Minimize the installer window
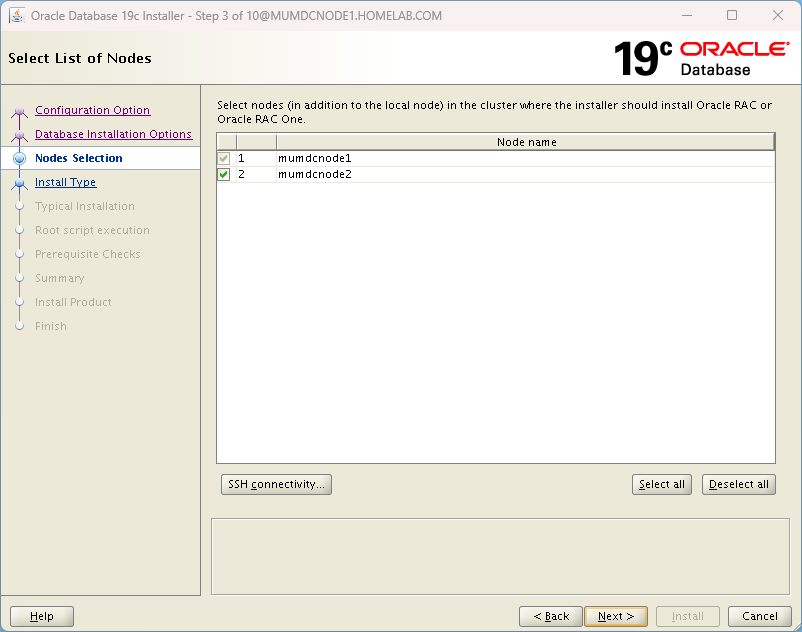The image size is (802, 632). pyautogui.click(x=686, y=16)
